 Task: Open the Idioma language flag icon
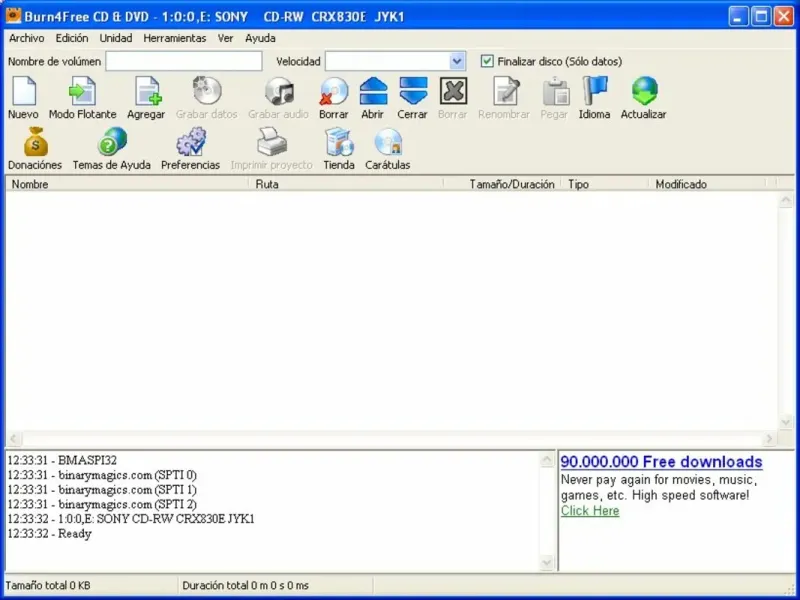(595, 91)
